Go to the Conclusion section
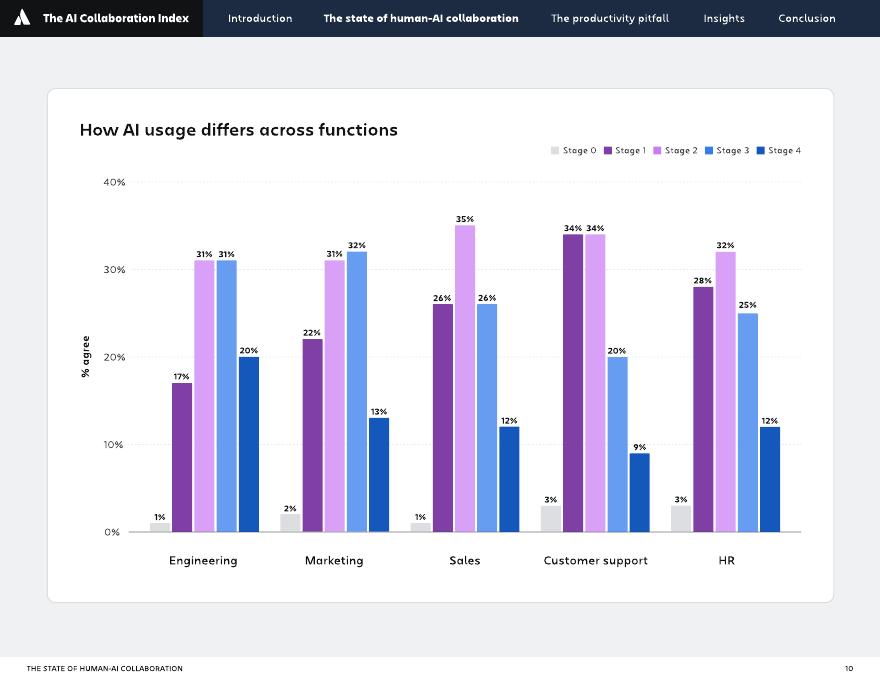This screenshot has width=880, height=680. 806,18
